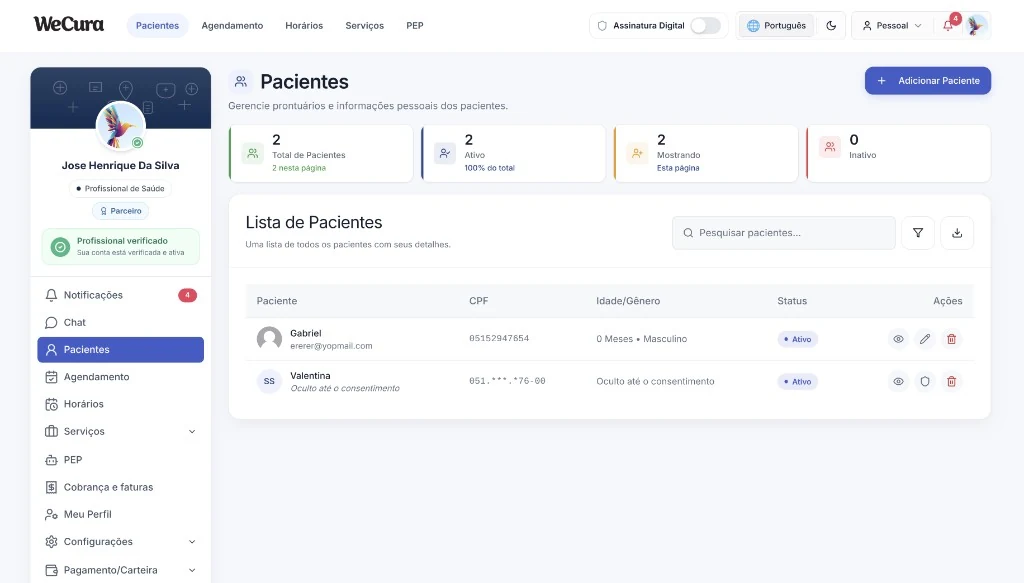This screenshot has width=1024, height=583.
Task: View Gabriel details with eye icon
Action: [x=898, y=339]
